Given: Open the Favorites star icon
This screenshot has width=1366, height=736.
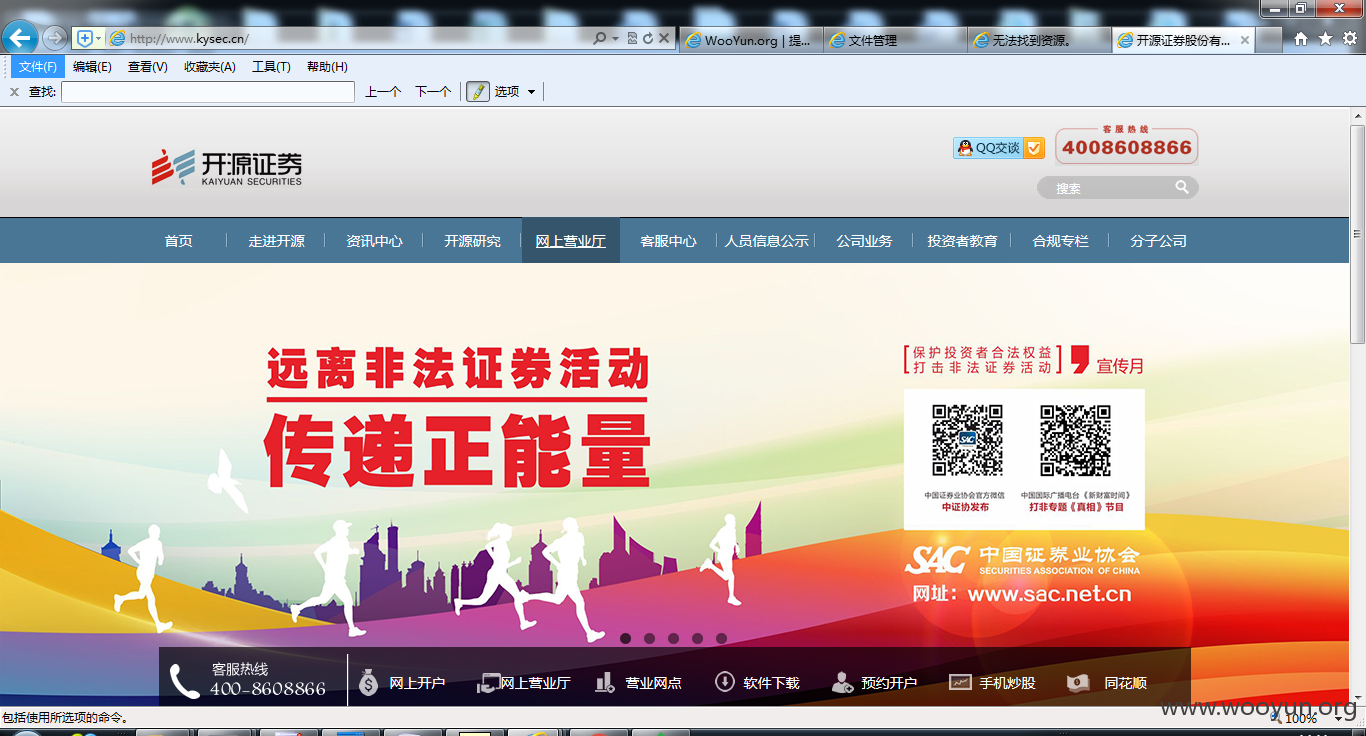Looking at the screenshot, I should pos(1325,38).
